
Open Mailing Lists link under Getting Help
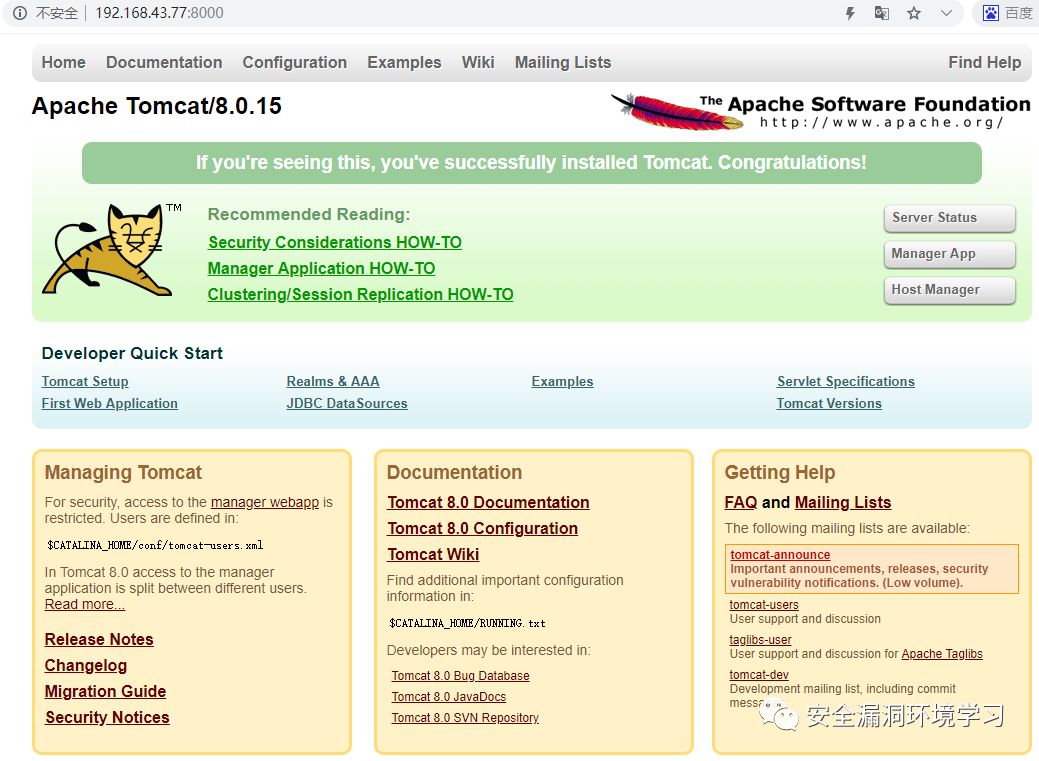843,502
